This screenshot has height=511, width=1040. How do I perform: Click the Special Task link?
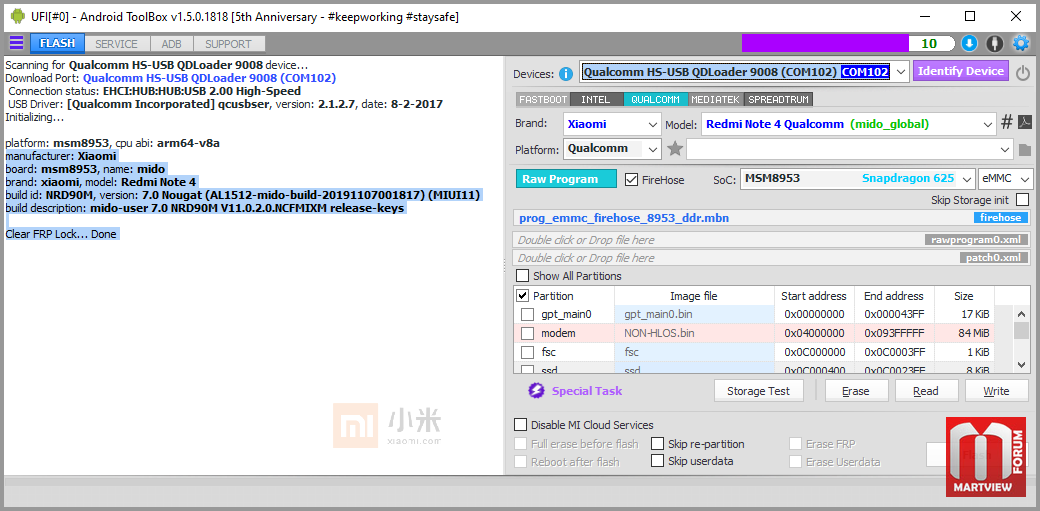[x=587, y=391]
